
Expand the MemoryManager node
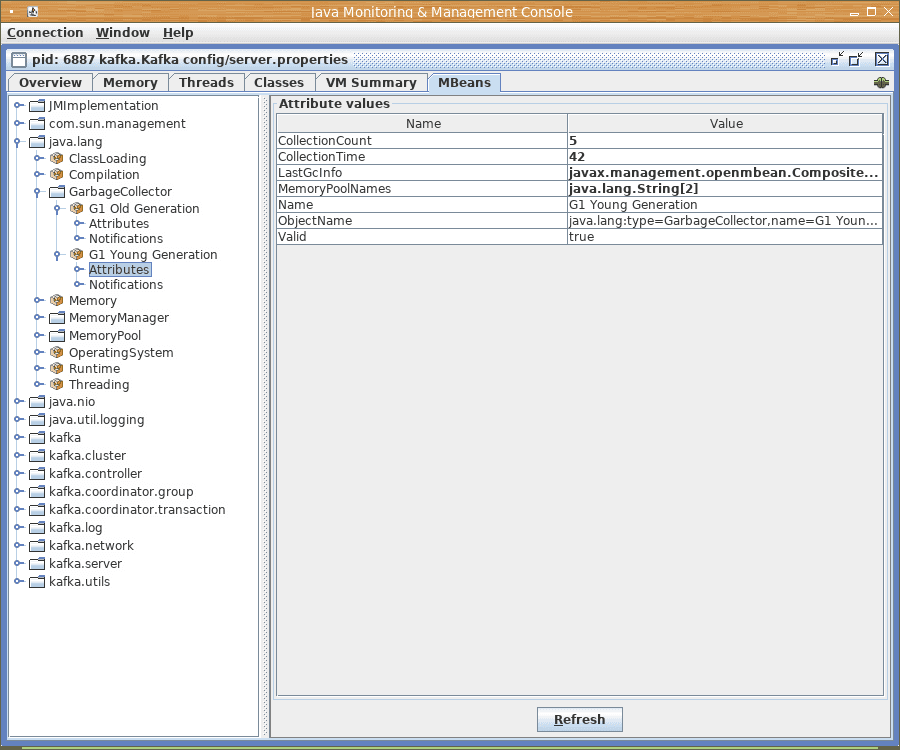38,317
